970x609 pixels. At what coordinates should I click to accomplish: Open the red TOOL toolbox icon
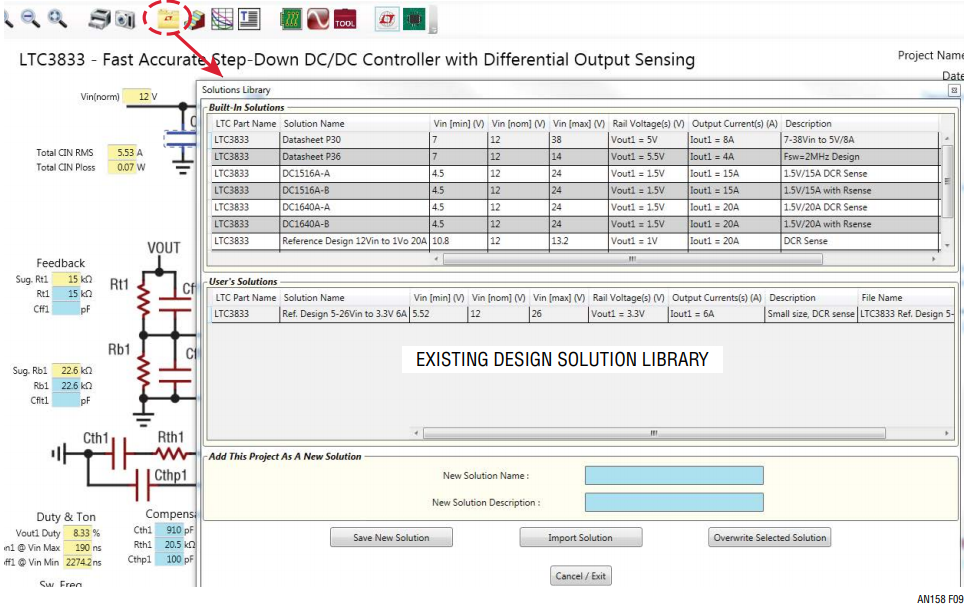point(345,19)
